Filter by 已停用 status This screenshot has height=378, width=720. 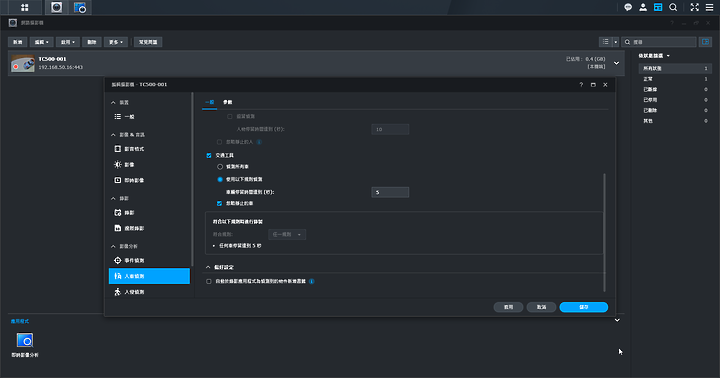675,100
